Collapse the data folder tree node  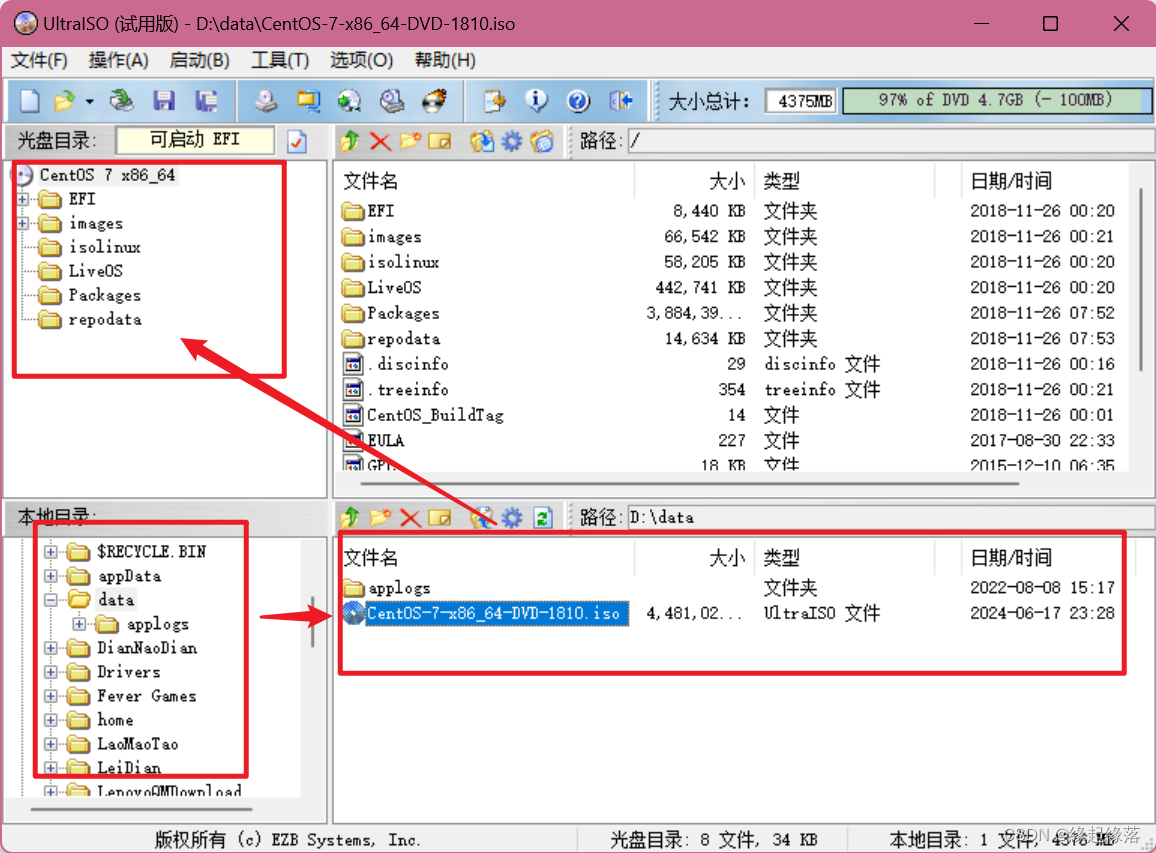[x=50, y=600]
